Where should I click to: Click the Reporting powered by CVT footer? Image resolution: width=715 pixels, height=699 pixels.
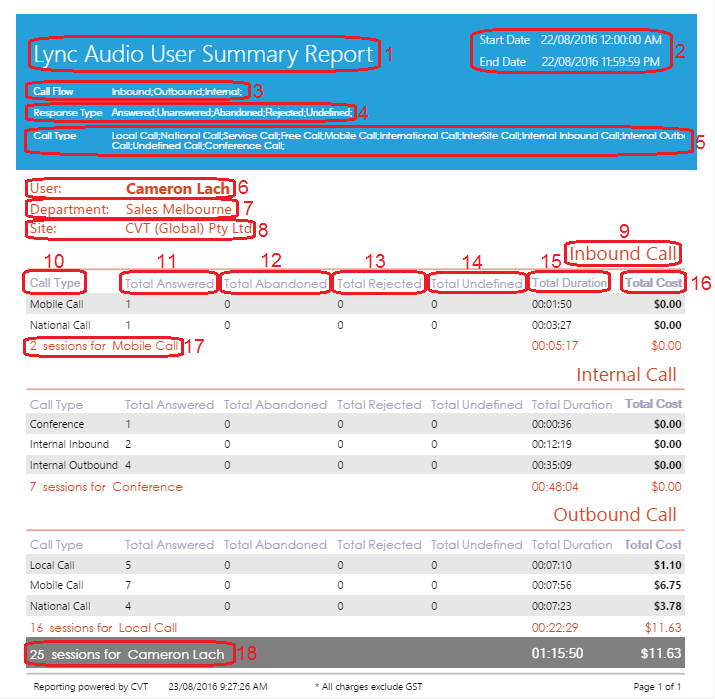[x=91, y=687]
